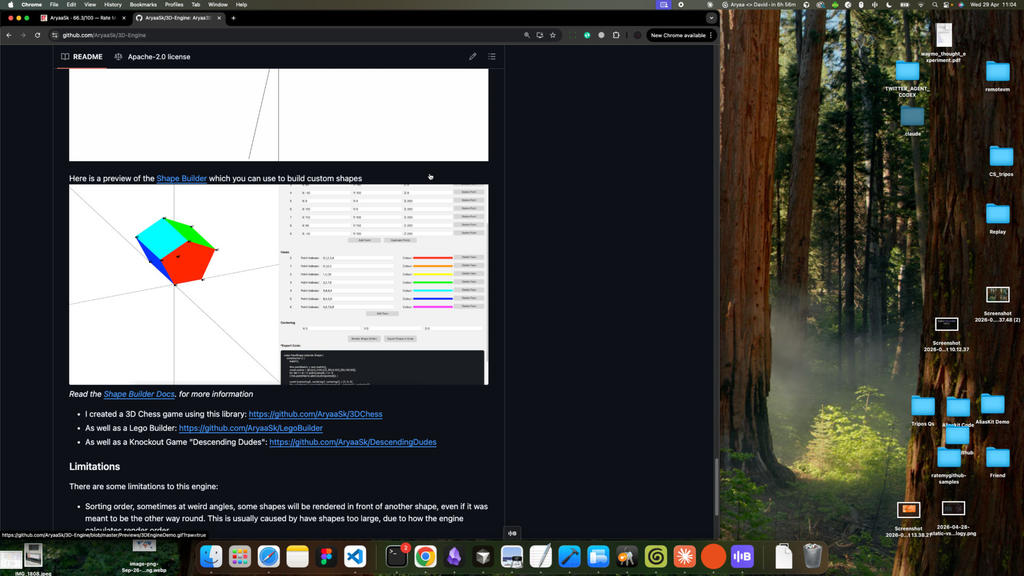The image size is (1024, 576).
Task: Switch to the AryaaSk Rate My GitHub tab
Action: click(83, 18)
